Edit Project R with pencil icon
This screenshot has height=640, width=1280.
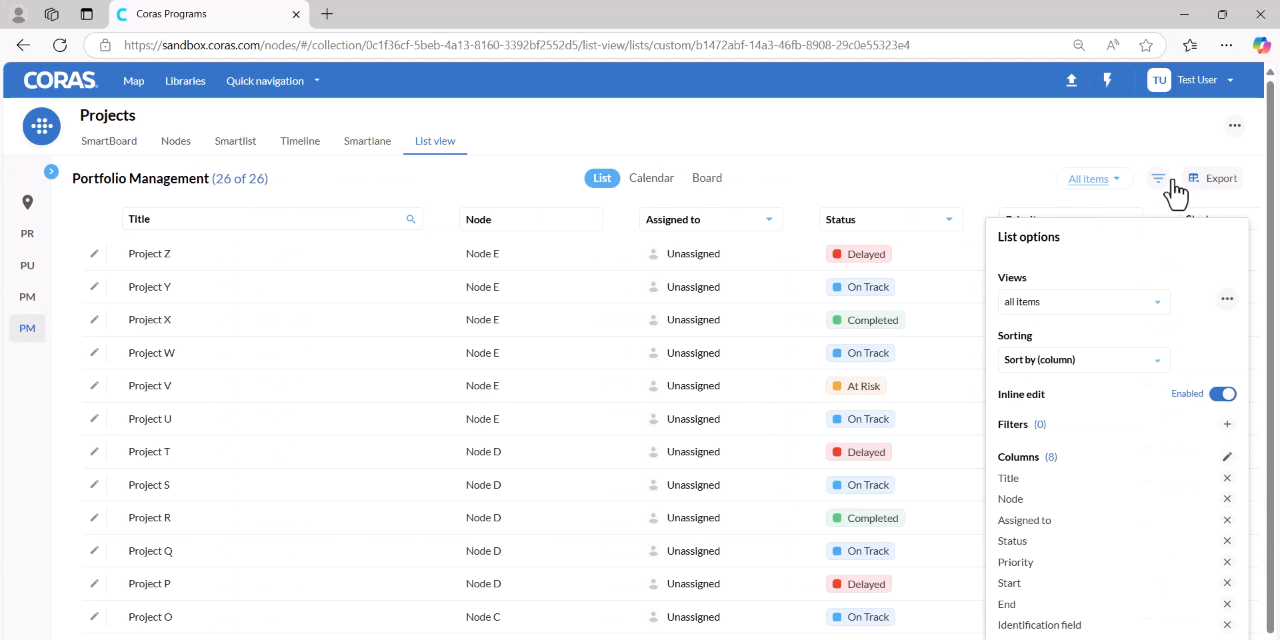click(94, 517)
